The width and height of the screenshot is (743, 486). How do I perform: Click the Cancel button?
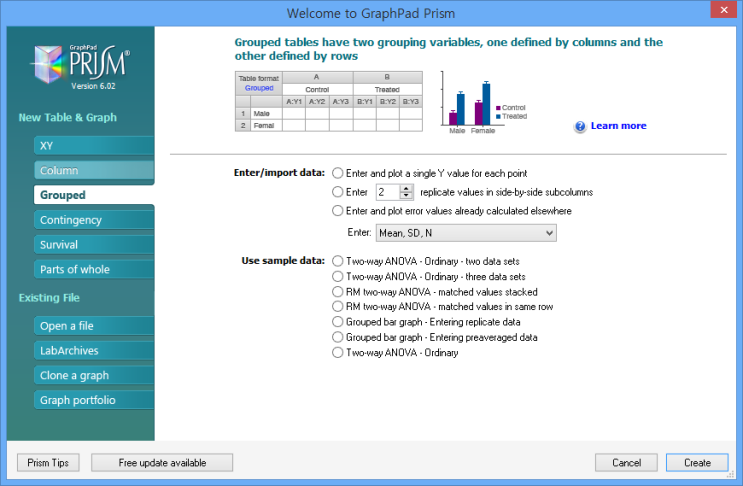click(626, 463)
